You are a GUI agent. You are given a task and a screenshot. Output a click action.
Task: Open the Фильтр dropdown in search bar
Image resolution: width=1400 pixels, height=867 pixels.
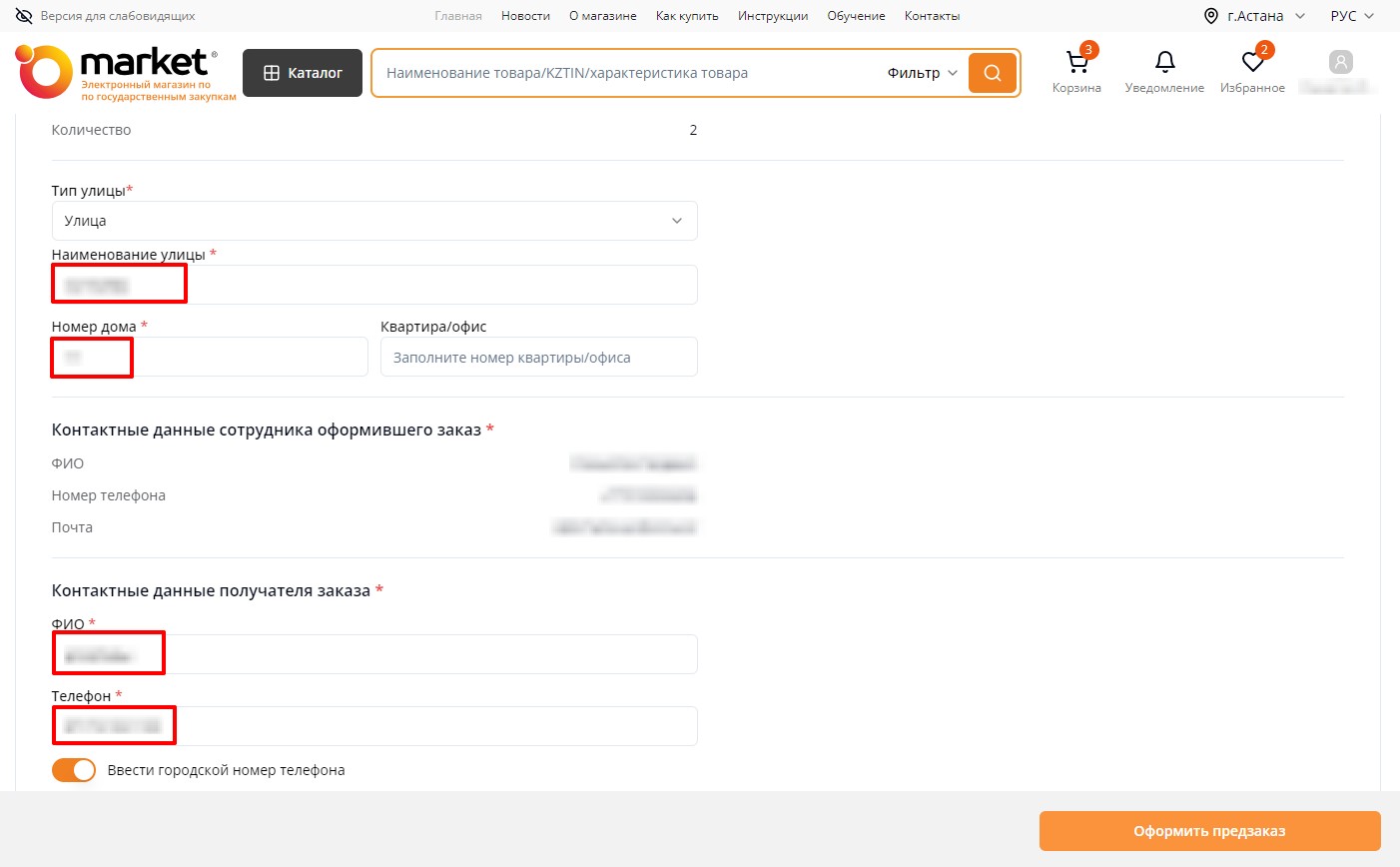pos(922,73)
